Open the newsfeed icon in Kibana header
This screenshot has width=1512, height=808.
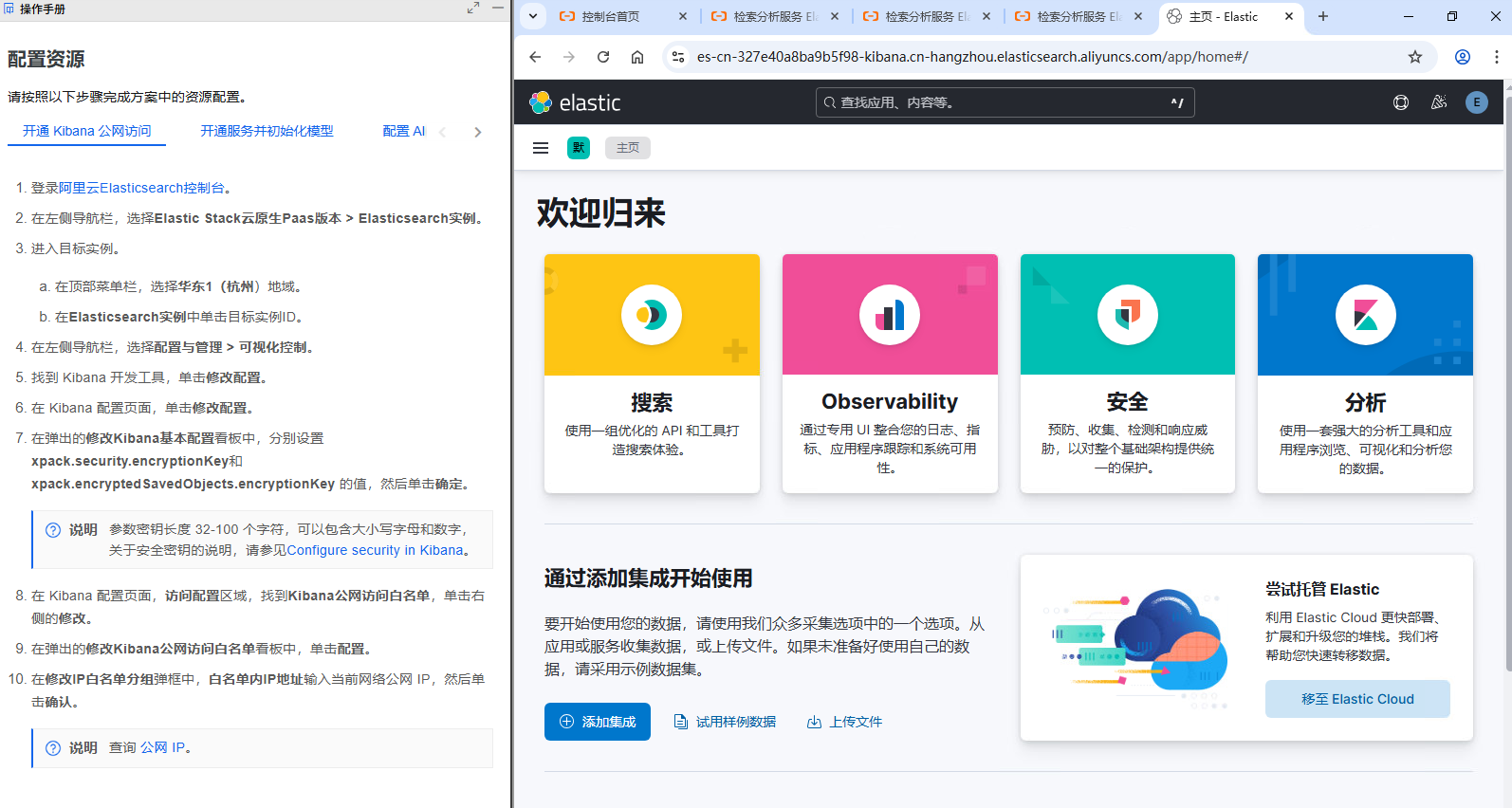tap(1439, 102)
